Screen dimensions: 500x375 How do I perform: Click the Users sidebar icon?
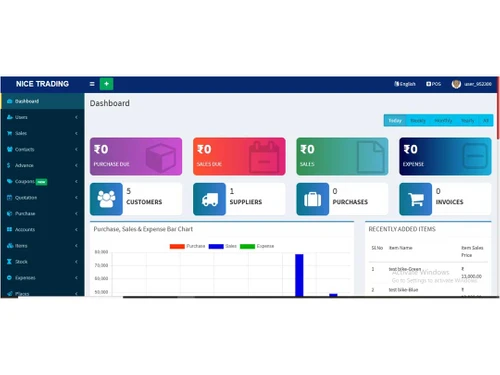(10, 117)
